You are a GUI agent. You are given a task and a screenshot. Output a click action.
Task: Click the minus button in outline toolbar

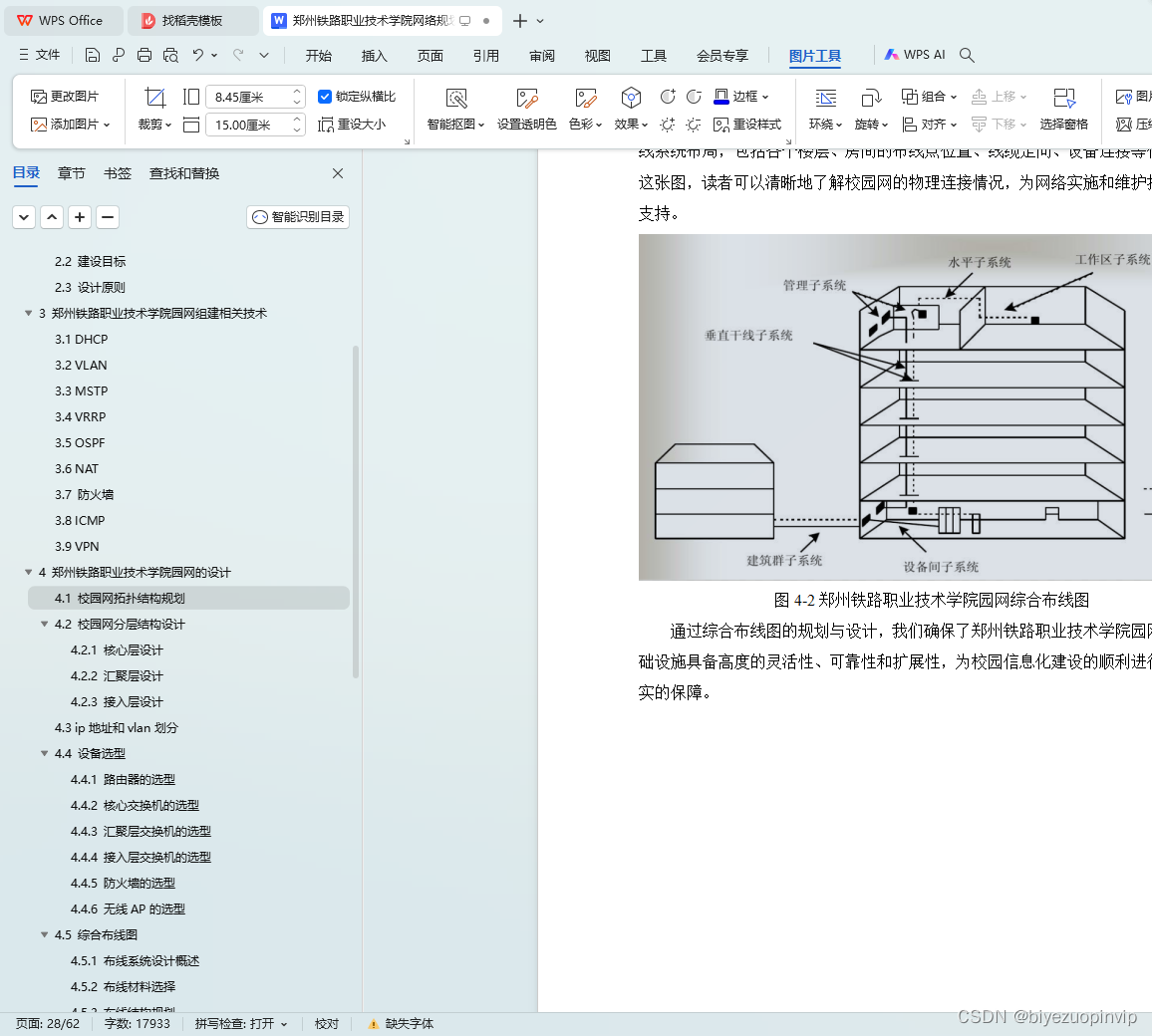[x=108, y=216]
